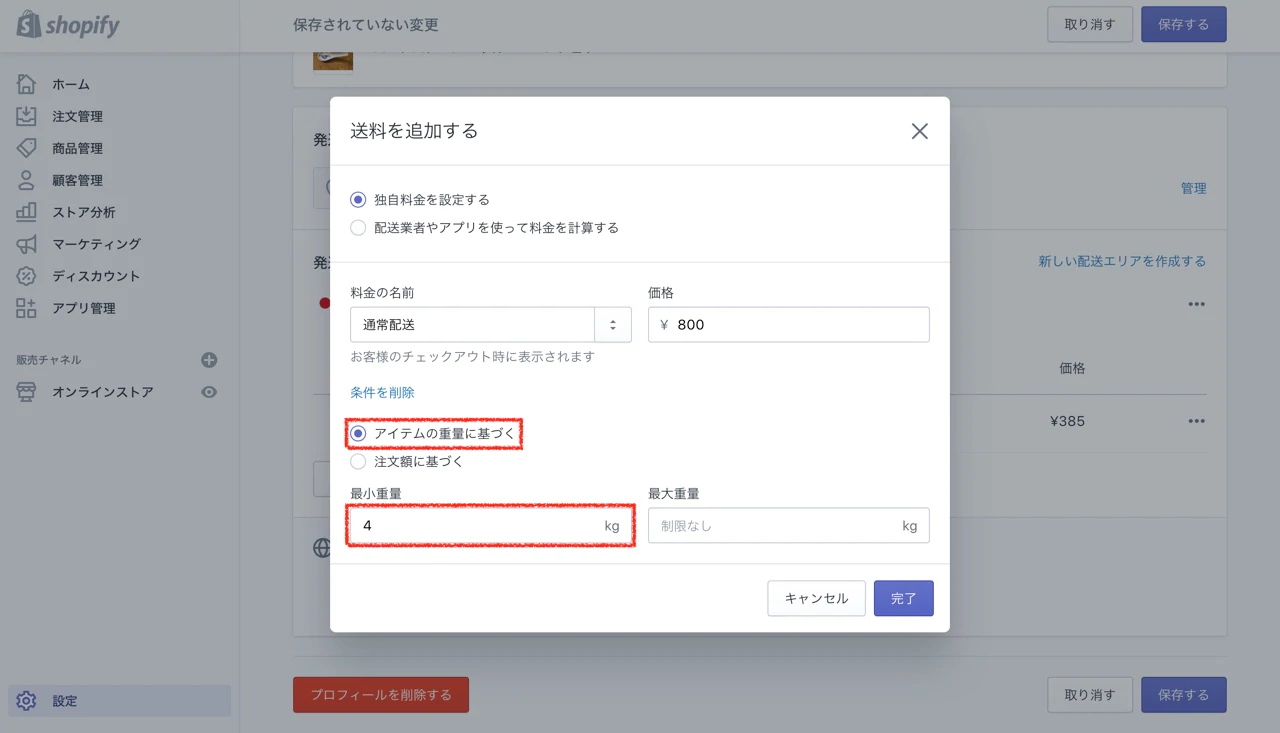Open 注文管理 orders icon in sidebar
This screenshot has height=733, width=1280.
tap(27, 116)
